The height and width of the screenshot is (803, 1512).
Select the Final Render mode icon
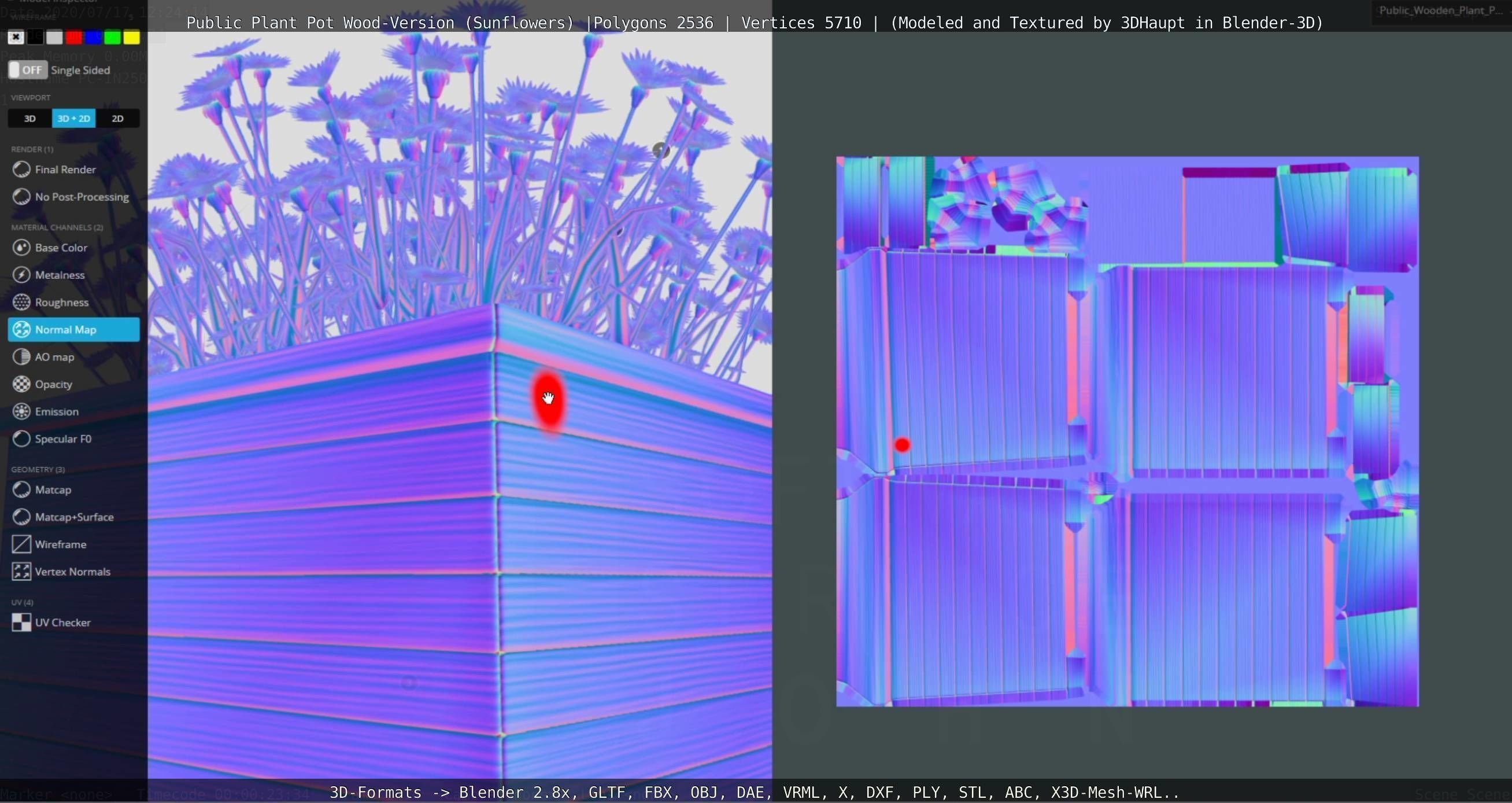[x=22, y=169]
